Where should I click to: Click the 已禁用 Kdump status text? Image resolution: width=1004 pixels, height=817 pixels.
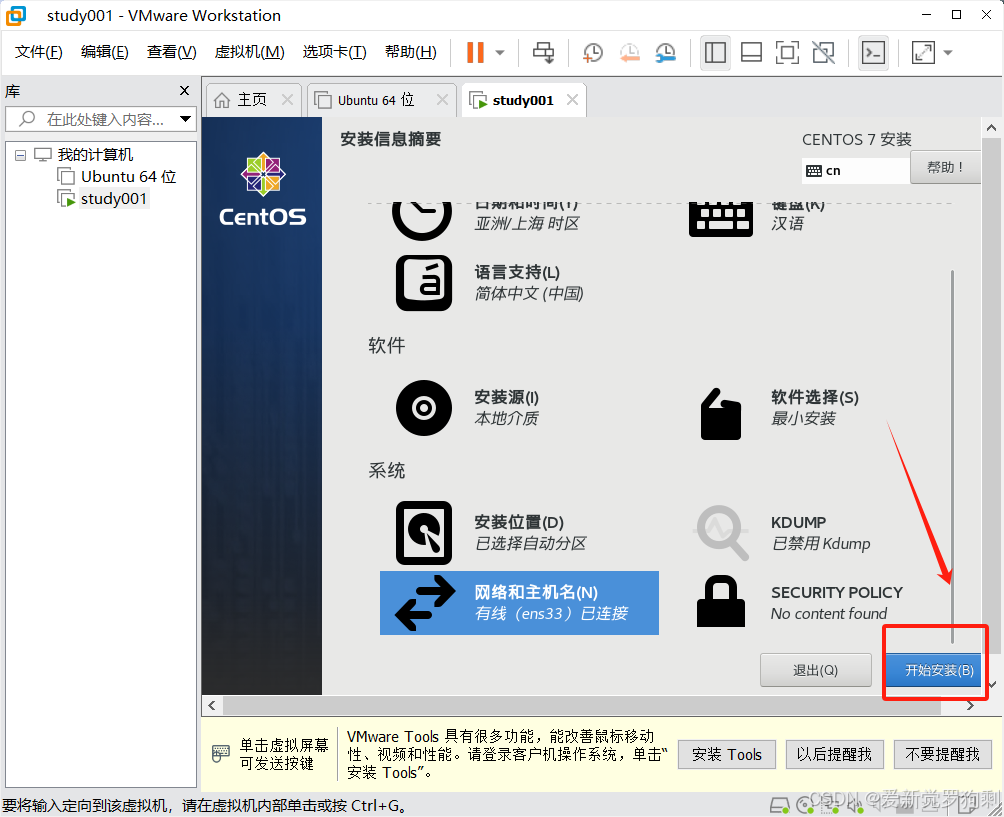click(x=821, y=544)
